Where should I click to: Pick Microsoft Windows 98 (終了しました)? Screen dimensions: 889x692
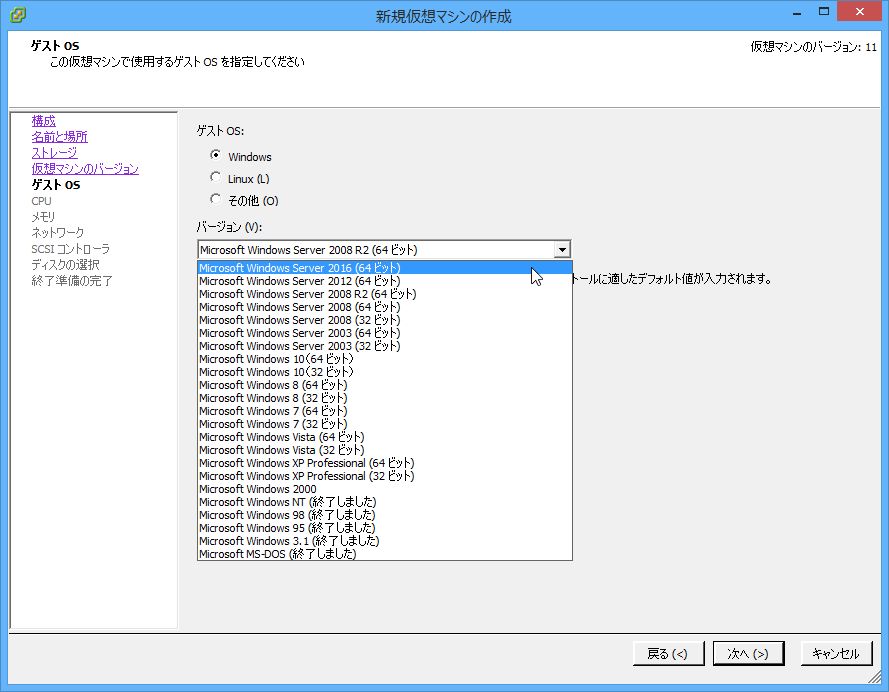(x=384, y=515)
